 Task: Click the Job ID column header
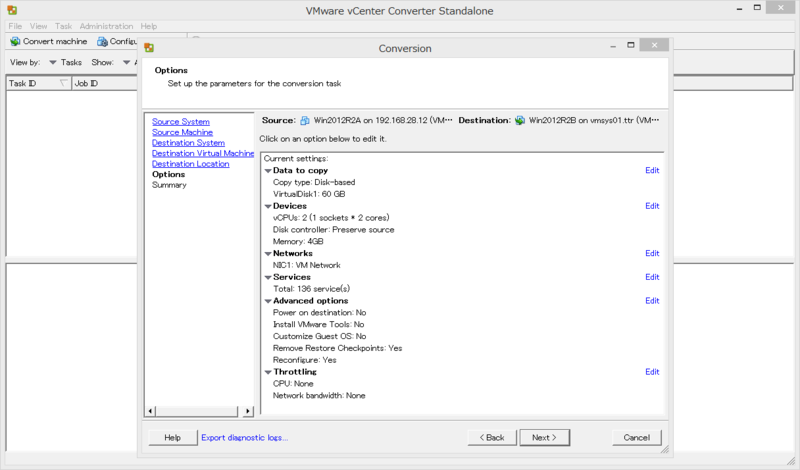[x=105, y=83]
